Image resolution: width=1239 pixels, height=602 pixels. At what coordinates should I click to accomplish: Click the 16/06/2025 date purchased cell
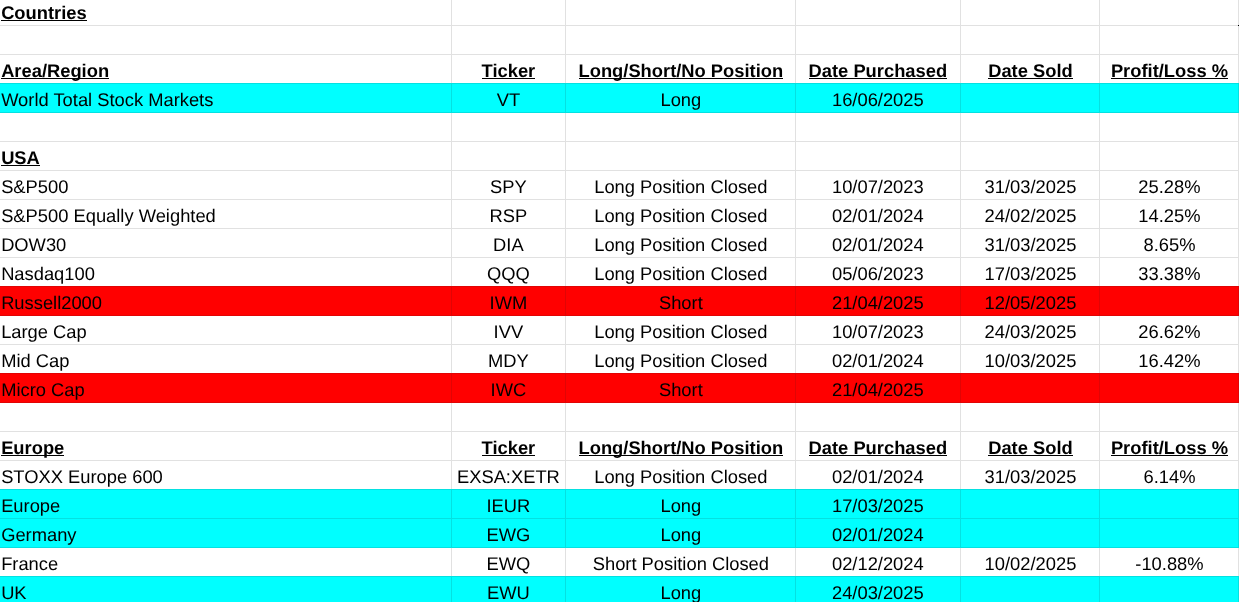click(x=877, y=100)
